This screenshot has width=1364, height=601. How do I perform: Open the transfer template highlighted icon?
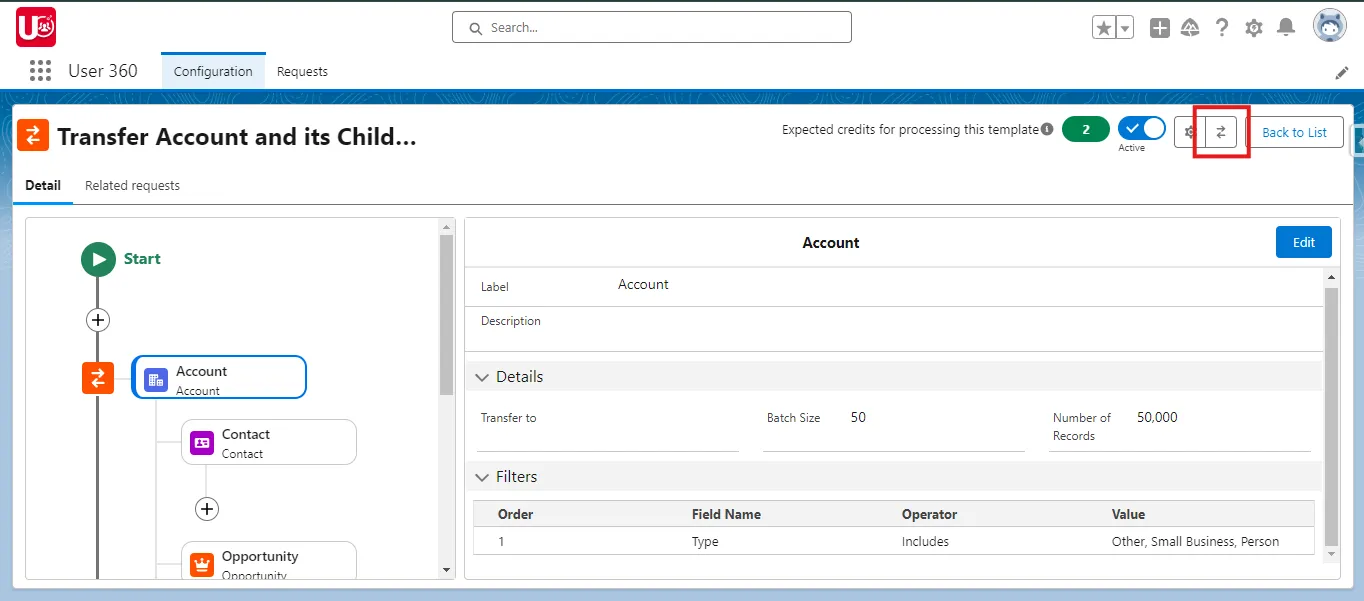(1221, 131)
